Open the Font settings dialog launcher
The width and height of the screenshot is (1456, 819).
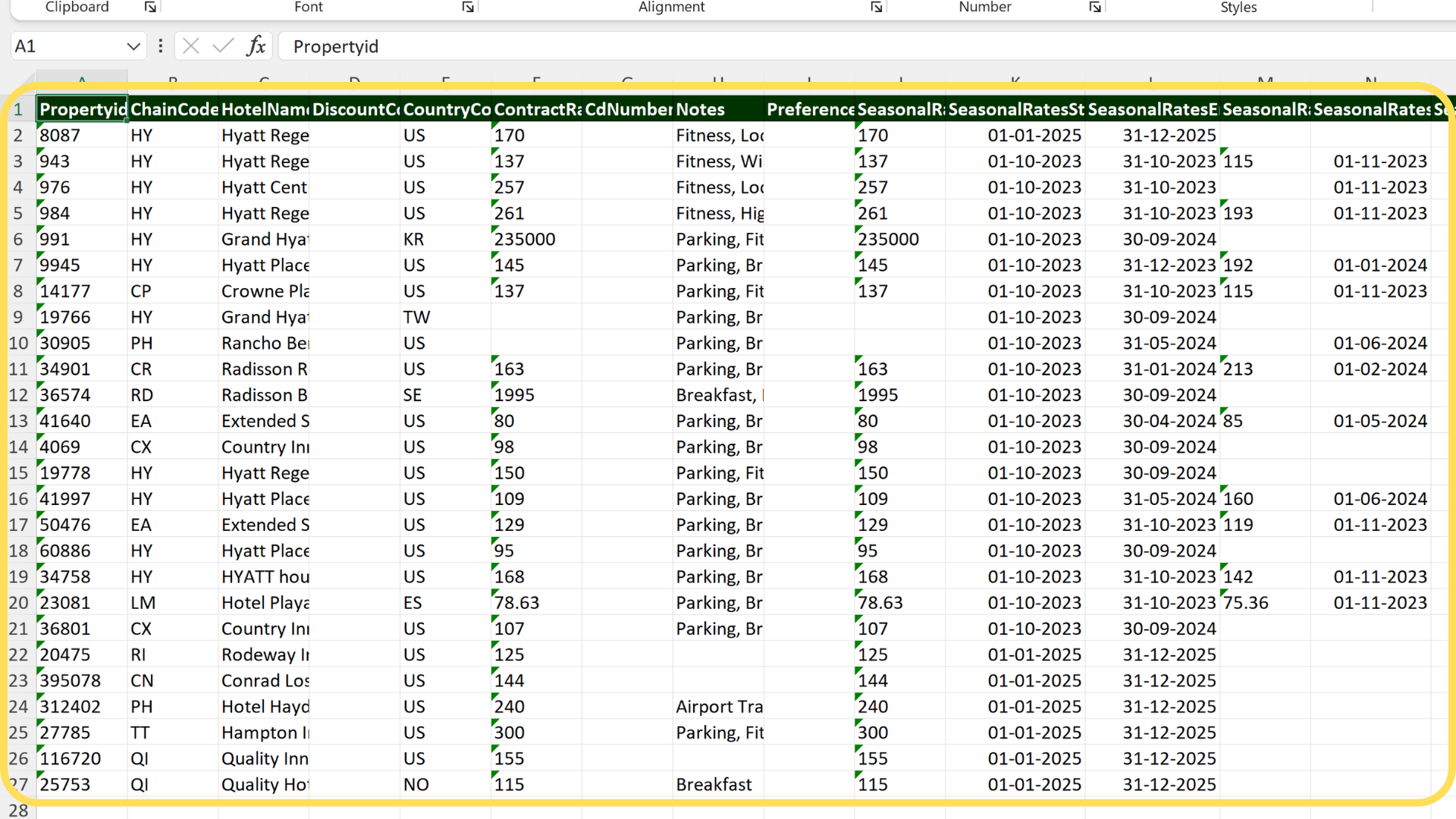[x=468, y=7]
